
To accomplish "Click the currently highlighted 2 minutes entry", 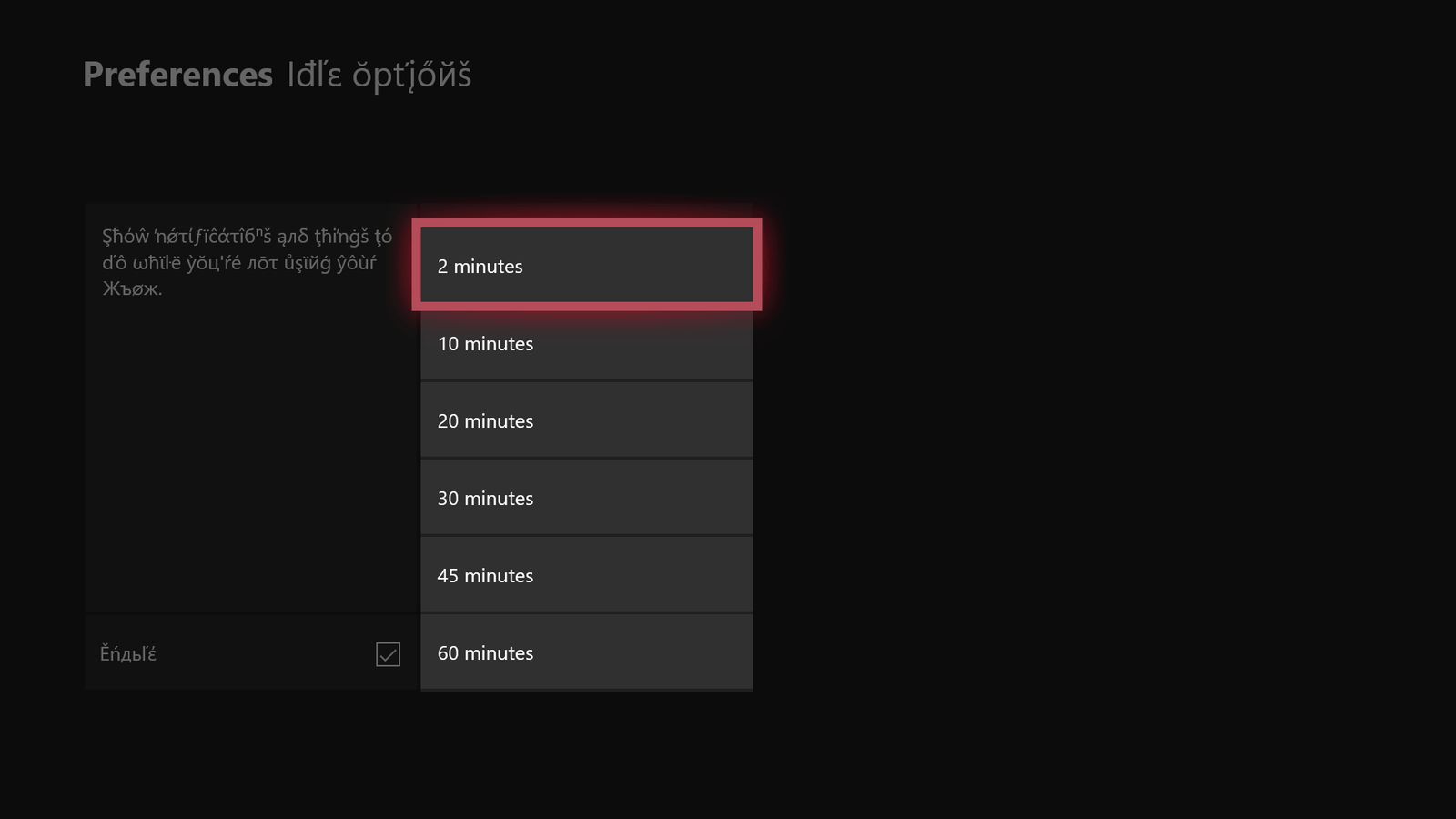I will (x=586, y=266).
